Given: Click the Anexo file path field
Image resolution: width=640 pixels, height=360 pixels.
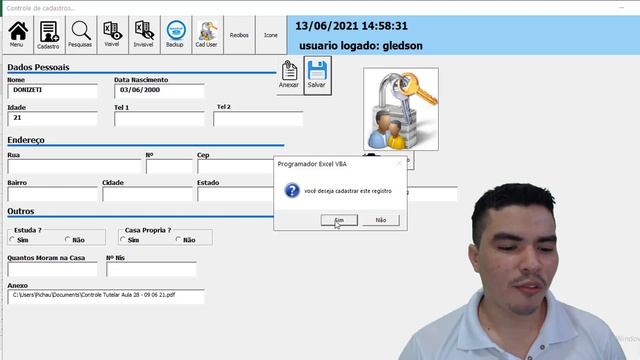Looking at the screenshot, I should [106, 296].
